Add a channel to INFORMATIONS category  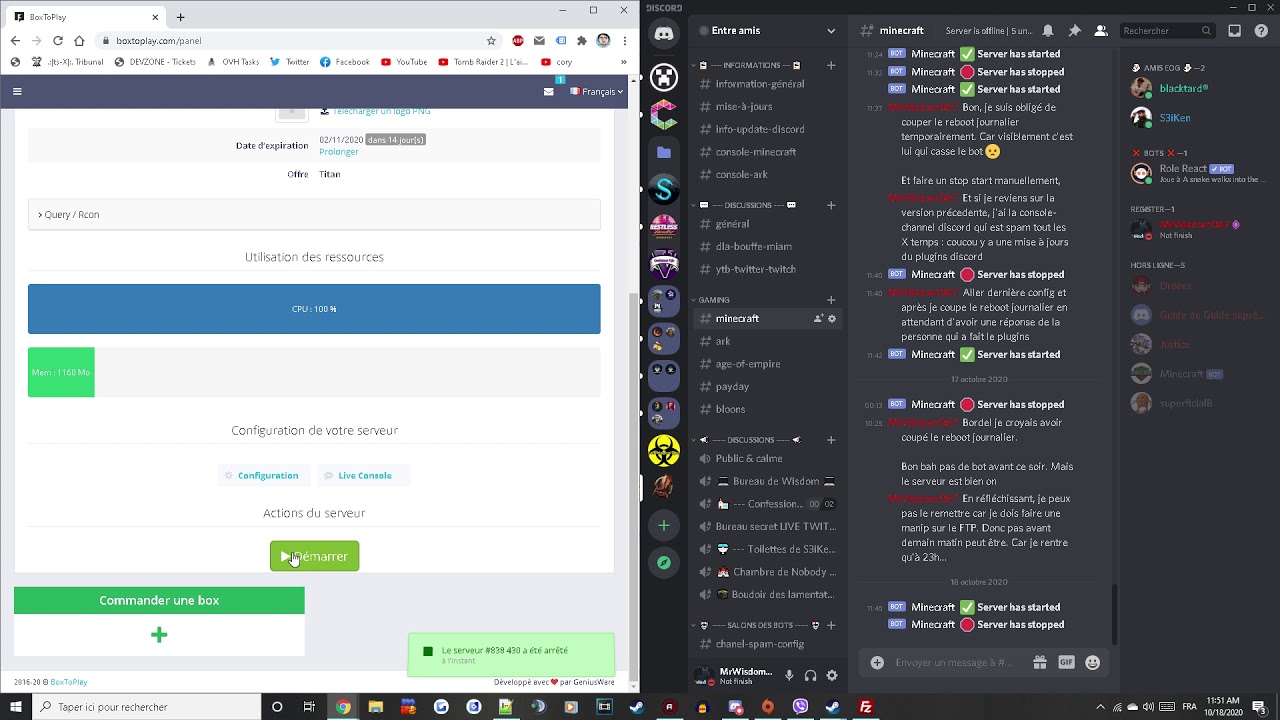coord(831,65)
